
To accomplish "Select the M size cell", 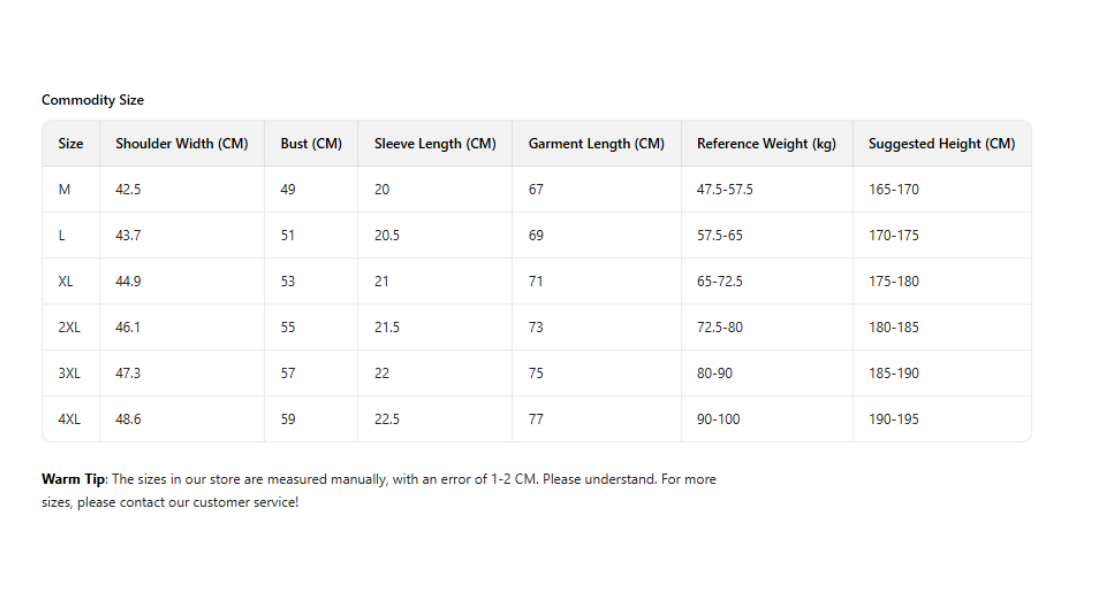I will coord(65,190).
